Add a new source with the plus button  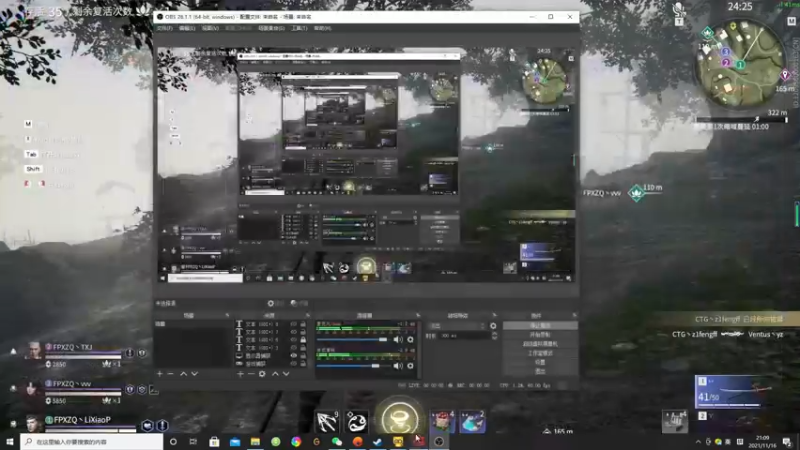click(240, 374)
